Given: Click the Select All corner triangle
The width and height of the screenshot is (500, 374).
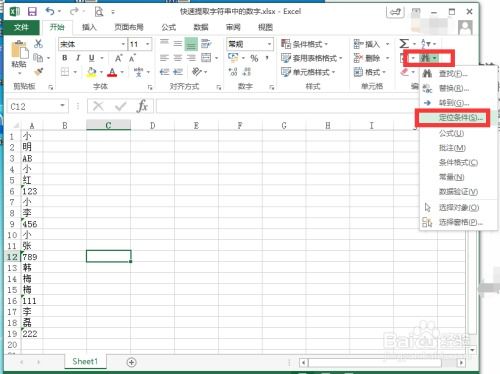Looking at the screenshot, I should click(x=15, y=126).
